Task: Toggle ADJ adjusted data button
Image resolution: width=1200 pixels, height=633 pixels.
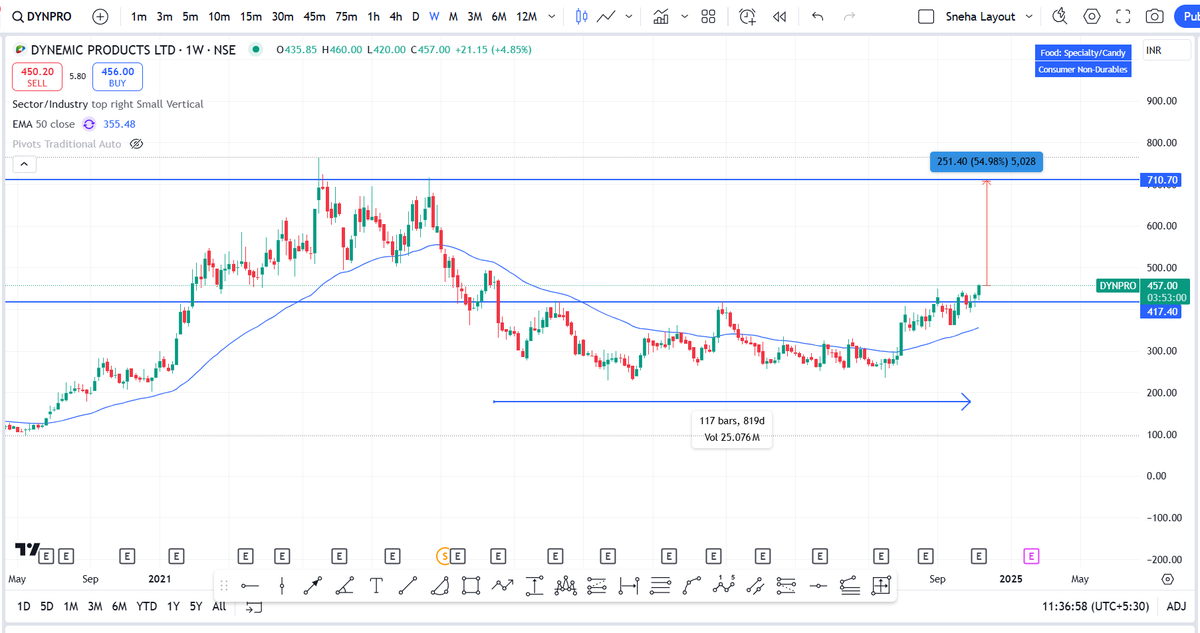Action: pos(1176,606)
